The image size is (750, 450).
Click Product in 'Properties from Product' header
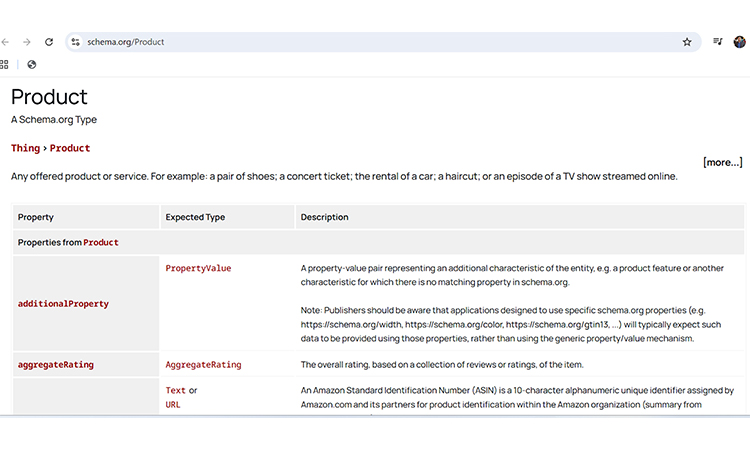(101, 242)
